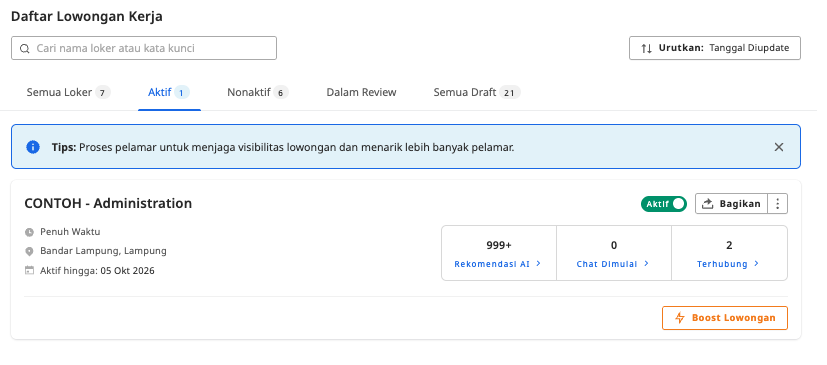Click the Penuh Waktu label

[70, 232]
